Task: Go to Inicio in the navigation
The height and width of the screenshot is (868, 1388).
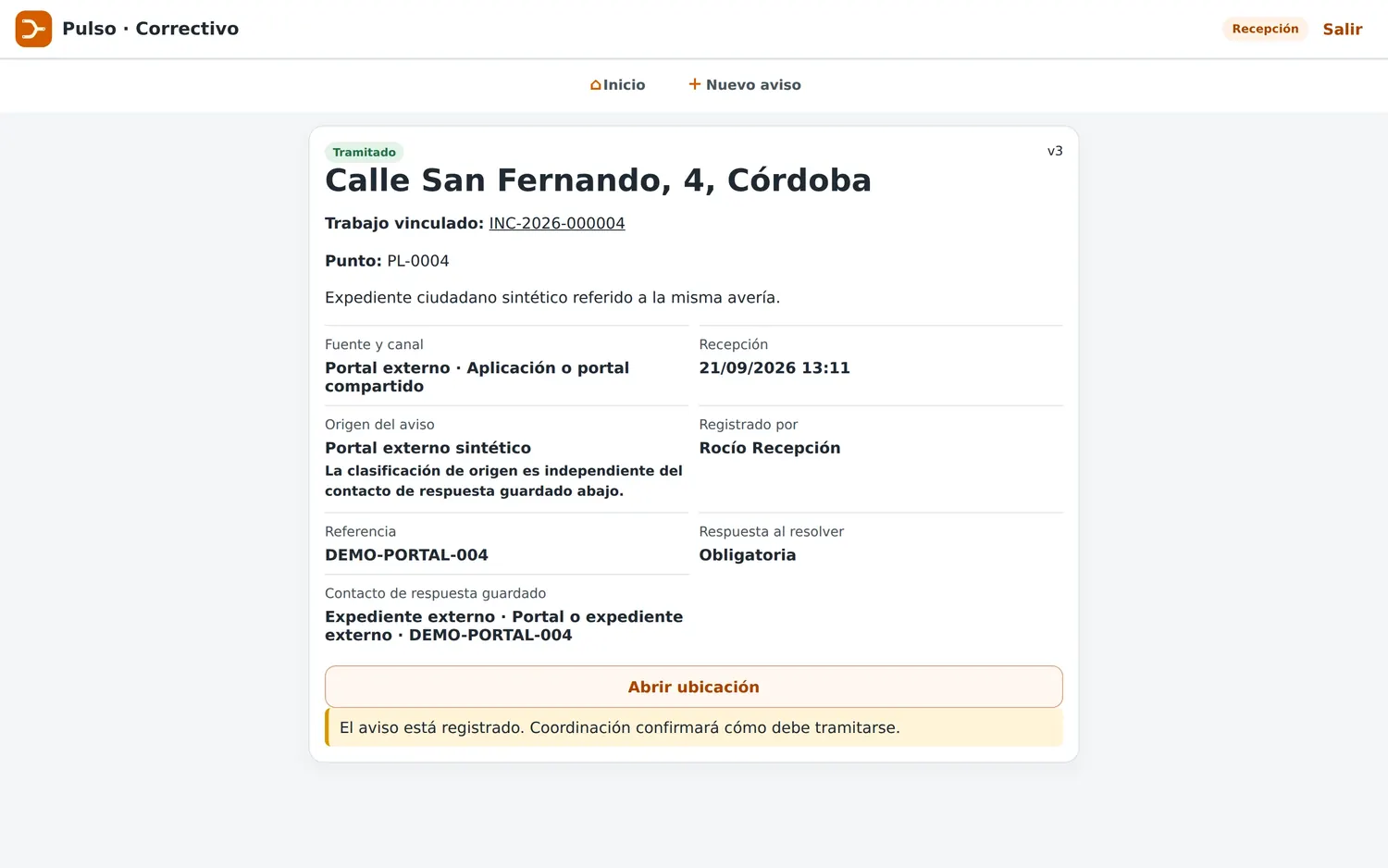Action: pos(617,85)
